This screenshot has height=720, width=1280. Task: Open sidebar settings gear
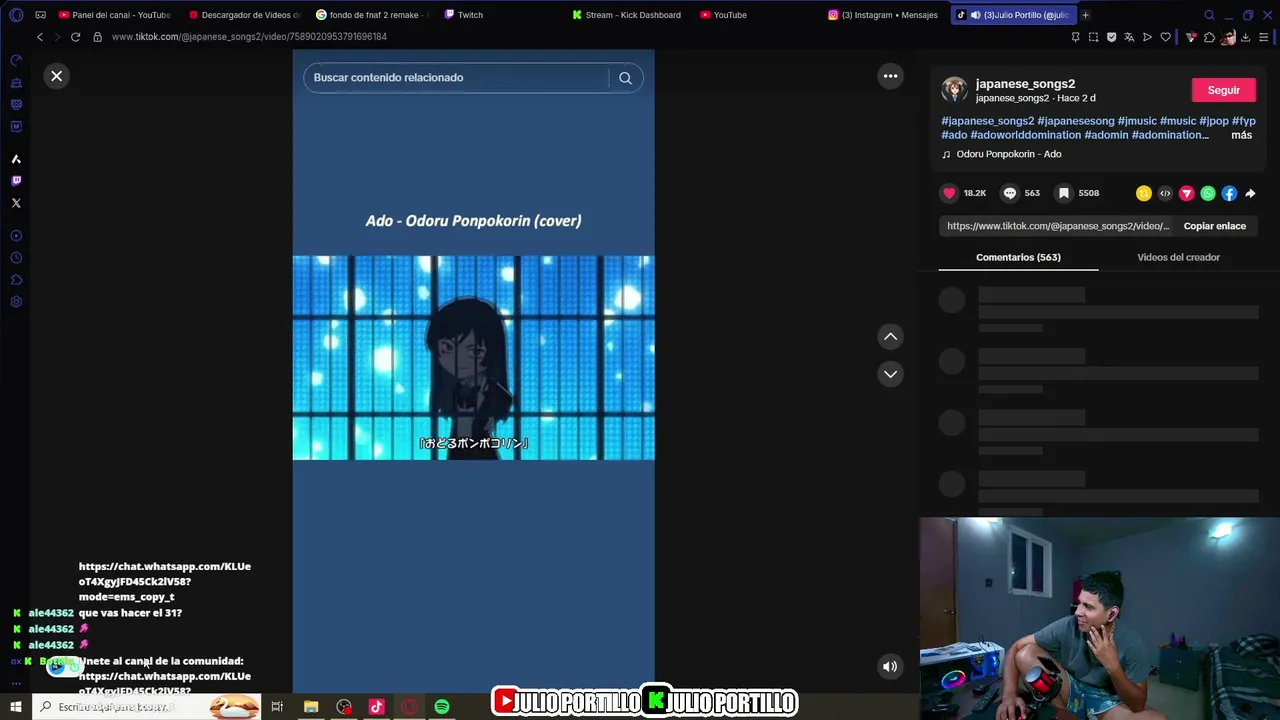(x=16, y=302)
